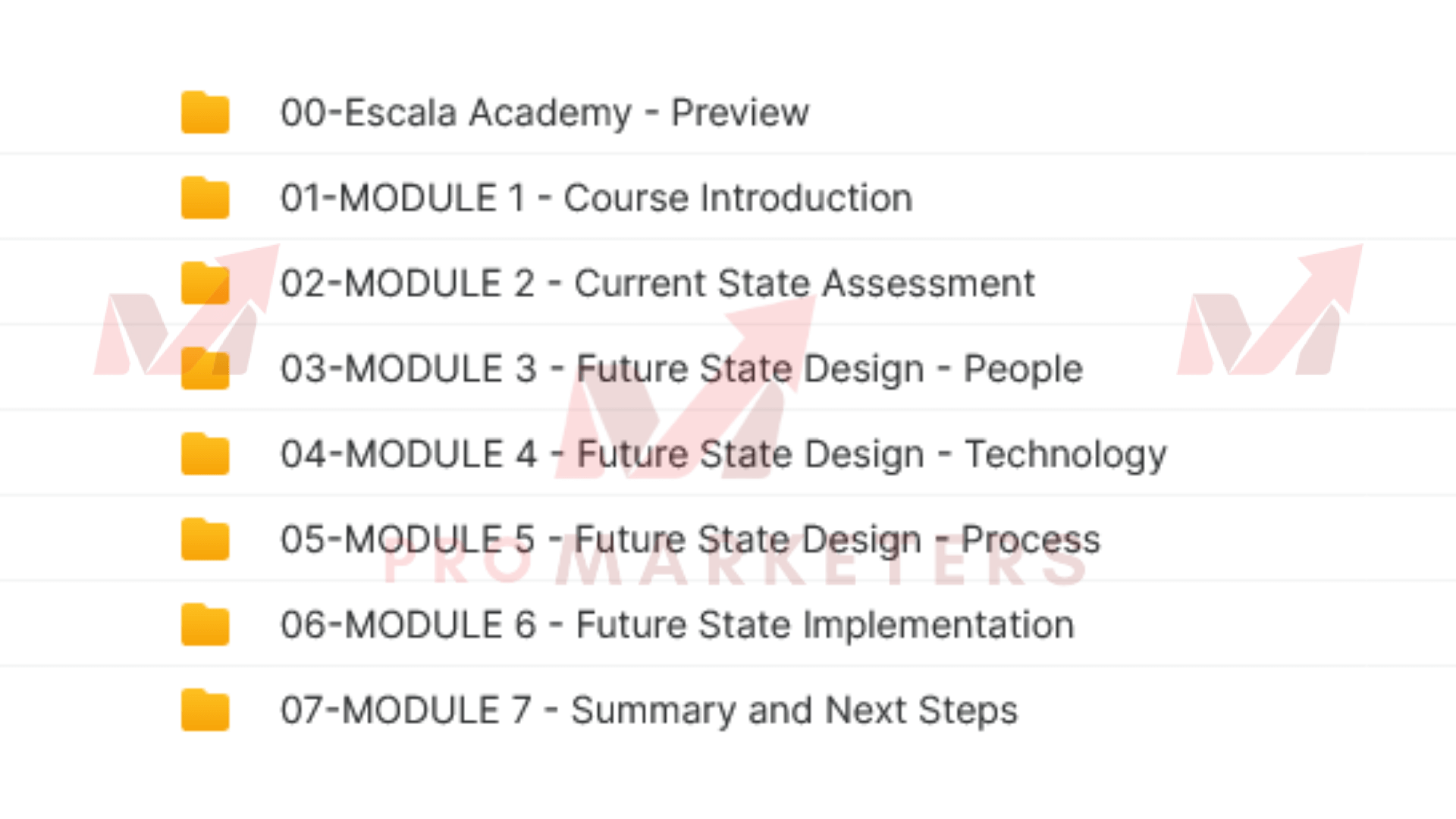Click the PROMARKETERS watermark text
The height and width of the screenshot is (819, 1456).
point(734,566)
